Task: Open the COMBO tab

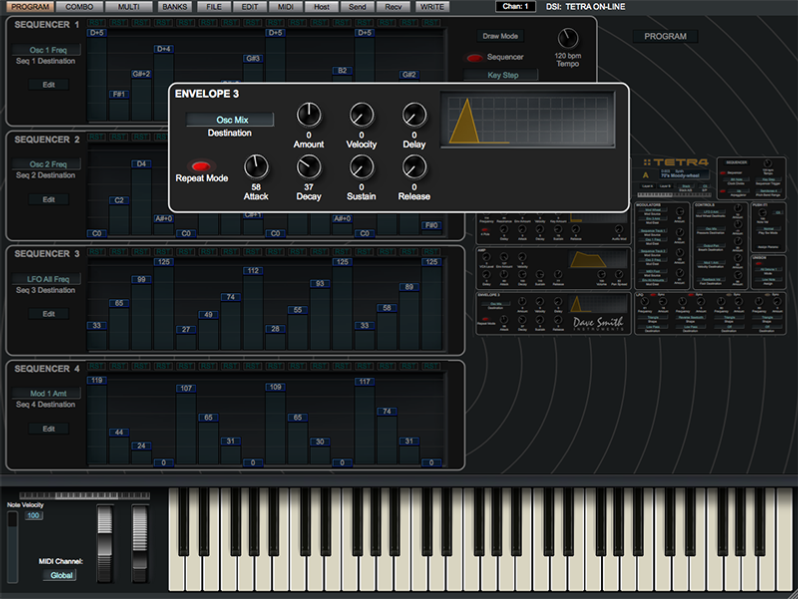Action: click(x=79, y=6)
